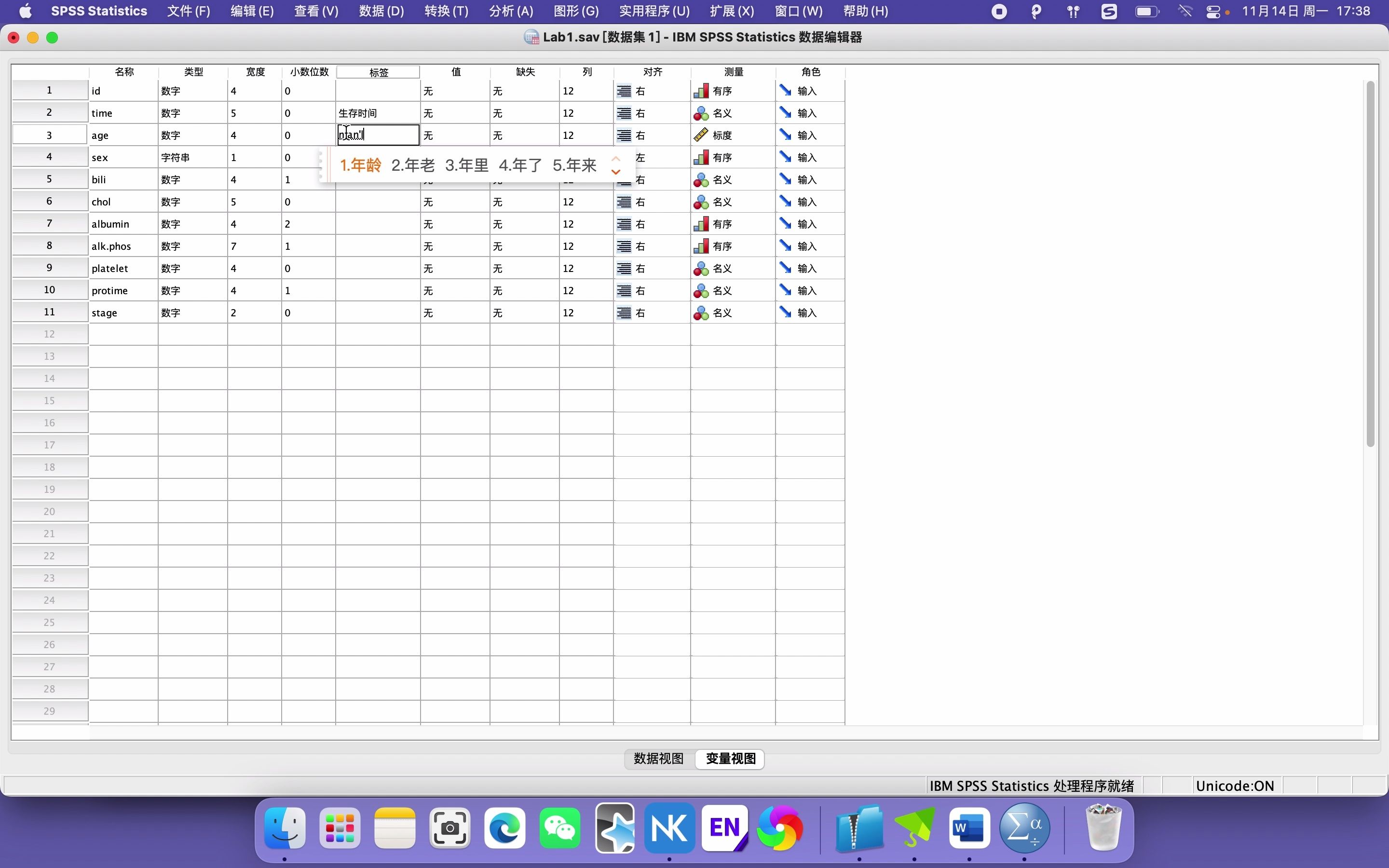Open the Control Center in the menu bar

[1213, 12]
